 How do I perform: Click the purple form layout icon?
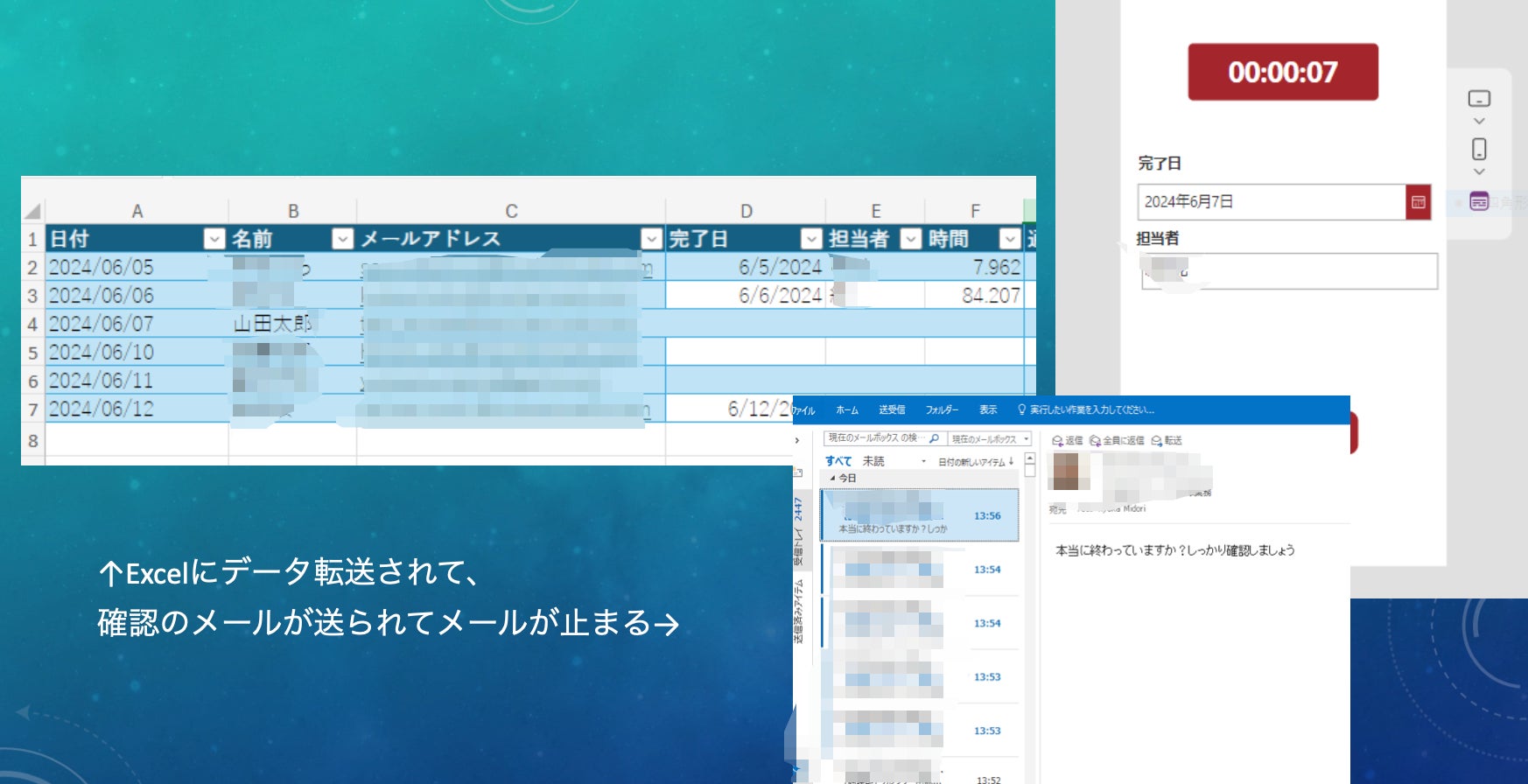point(1479,201)
